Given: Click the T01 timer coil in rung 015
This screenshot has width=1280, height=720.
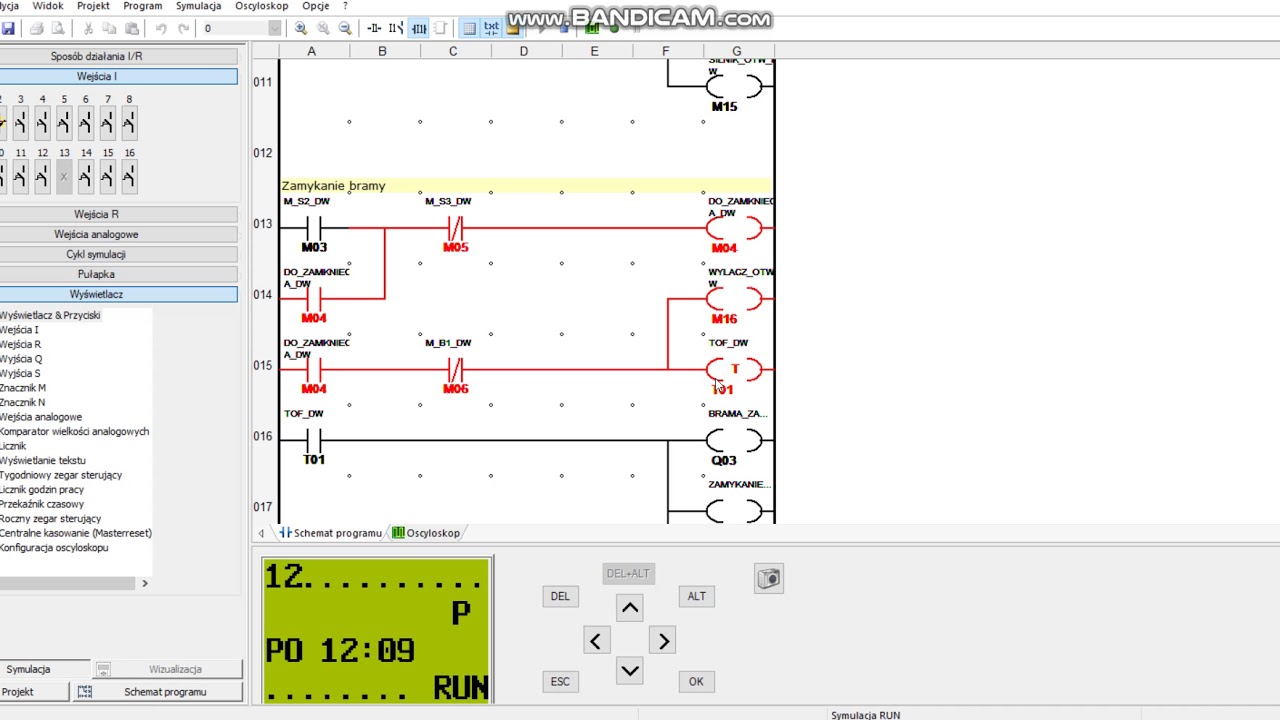Looking at the screenshot, I should click(735, 372).
